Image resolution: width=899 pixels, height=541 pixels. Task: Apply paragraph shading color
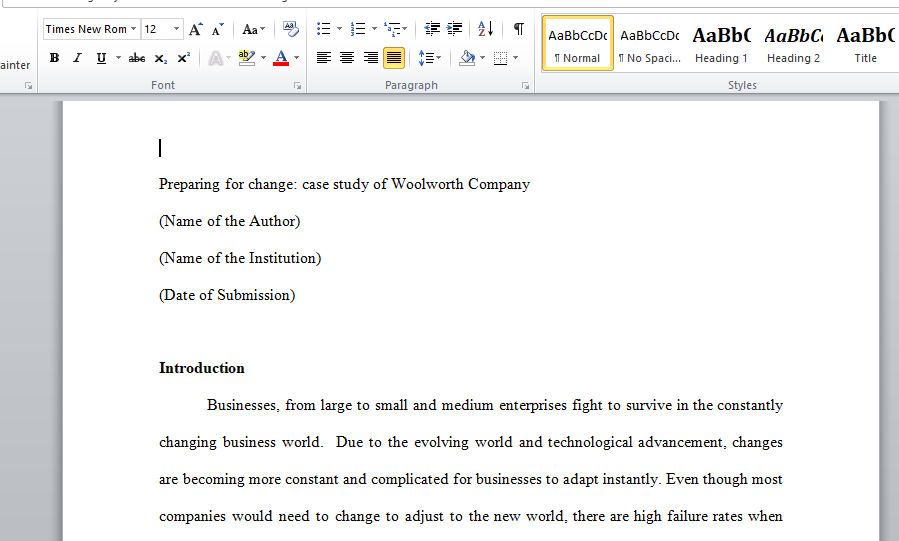[x=468, y=58]
